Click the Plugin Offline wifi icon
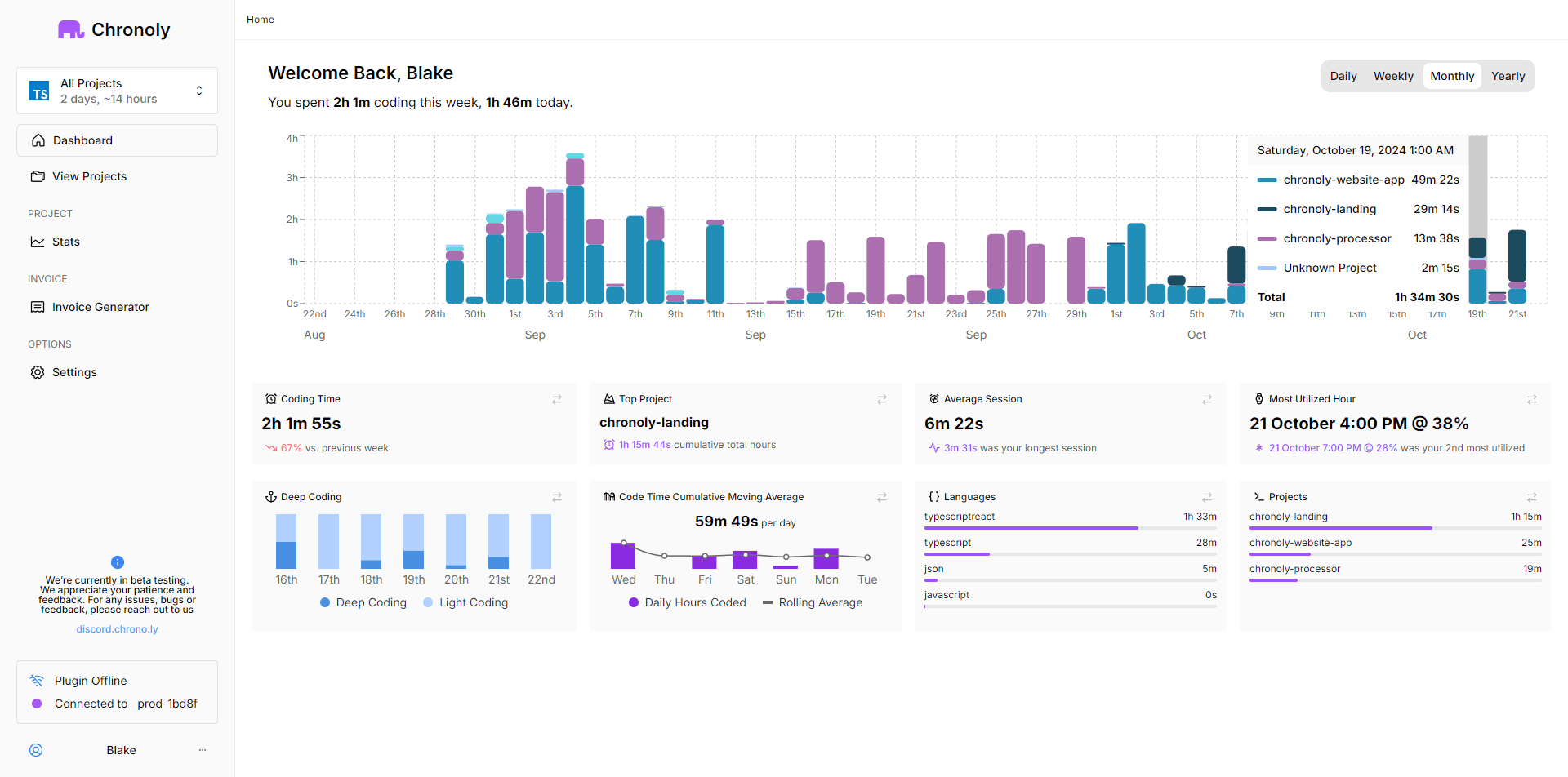This screenshot has height=777, width=1568. [x=37, y=681]
